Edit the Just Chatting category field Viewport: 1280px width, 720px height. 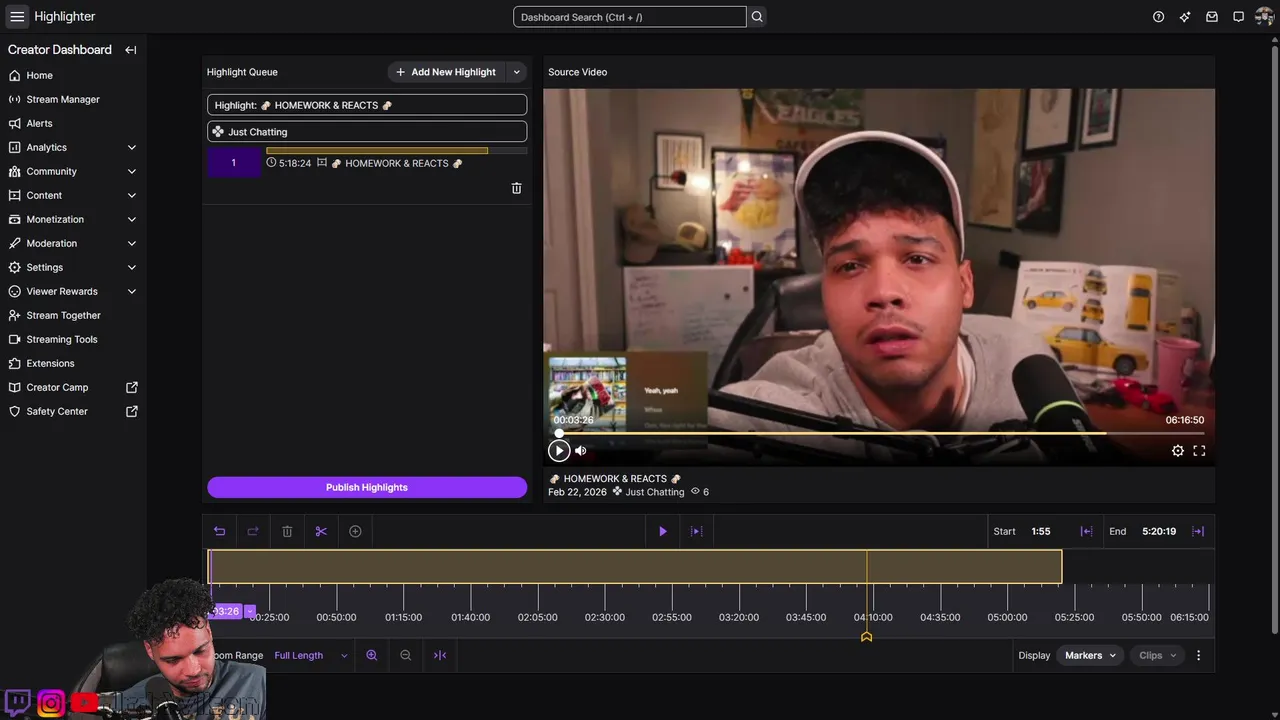[x=367, y=131]
